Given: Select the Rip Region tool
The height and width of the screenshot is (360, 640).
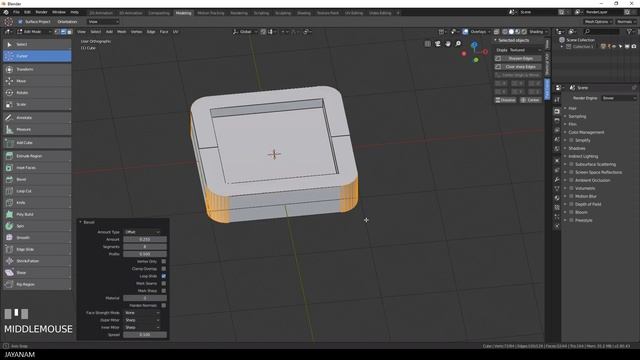Looking at the screenshot, I should point(37,284).
